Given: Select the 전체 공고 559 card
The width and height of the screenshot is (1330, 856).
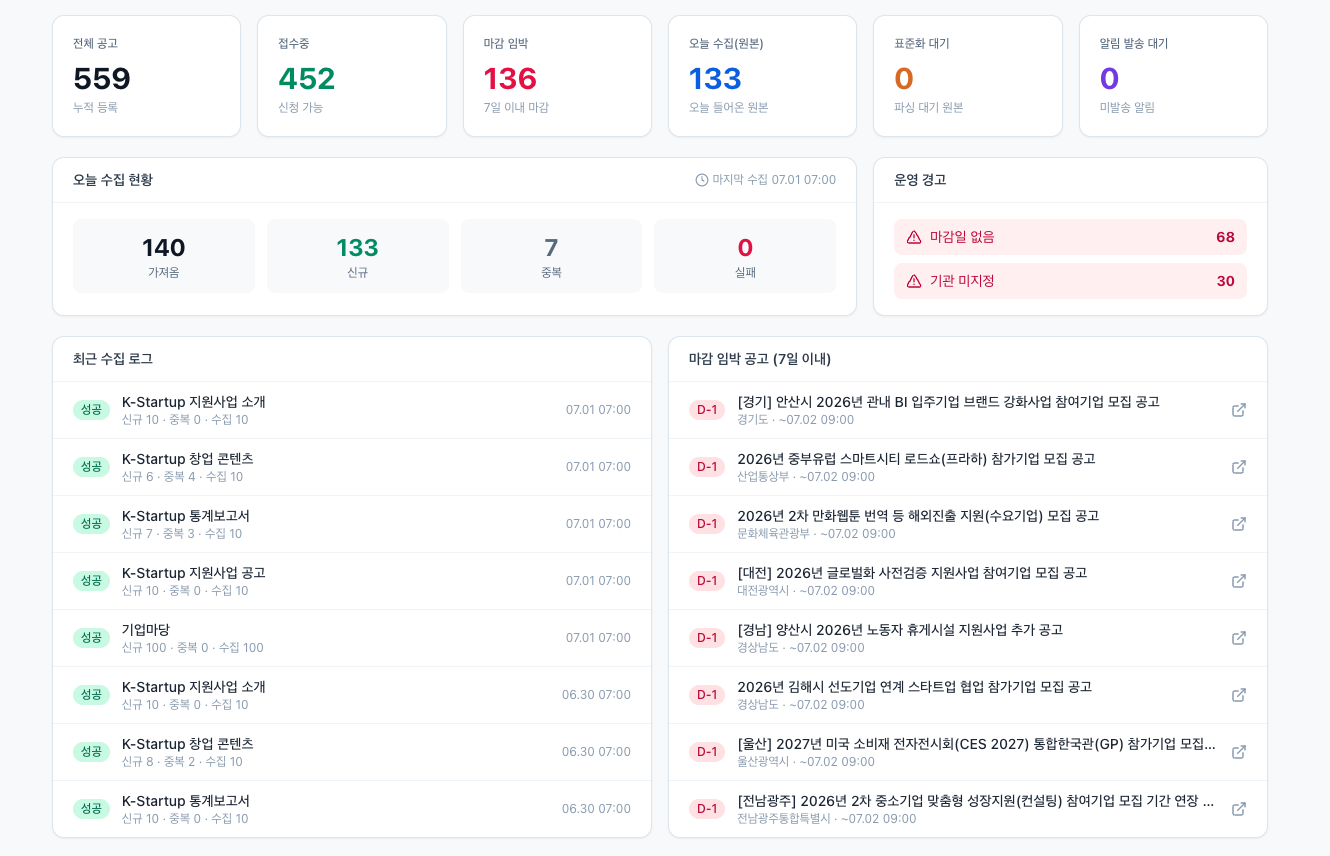Looking at the screenshot, I should pos(147,76).
